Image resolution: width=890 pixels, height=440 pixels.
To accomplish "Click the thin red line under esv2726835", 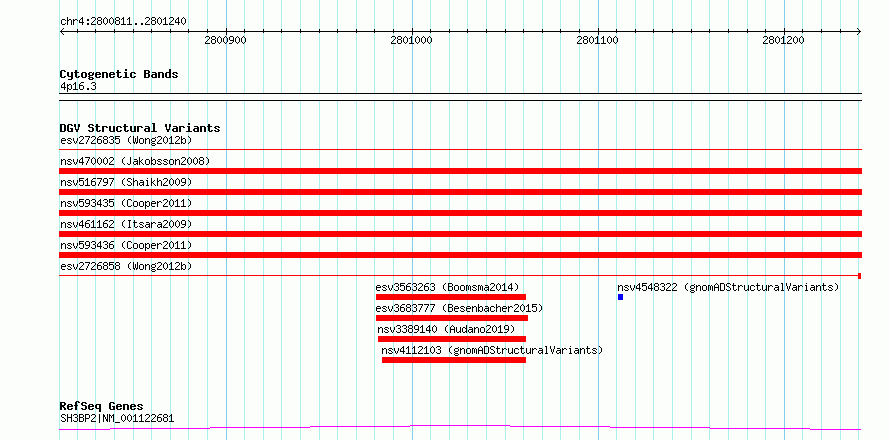I will pyautogui.click(x=461, y=150).
